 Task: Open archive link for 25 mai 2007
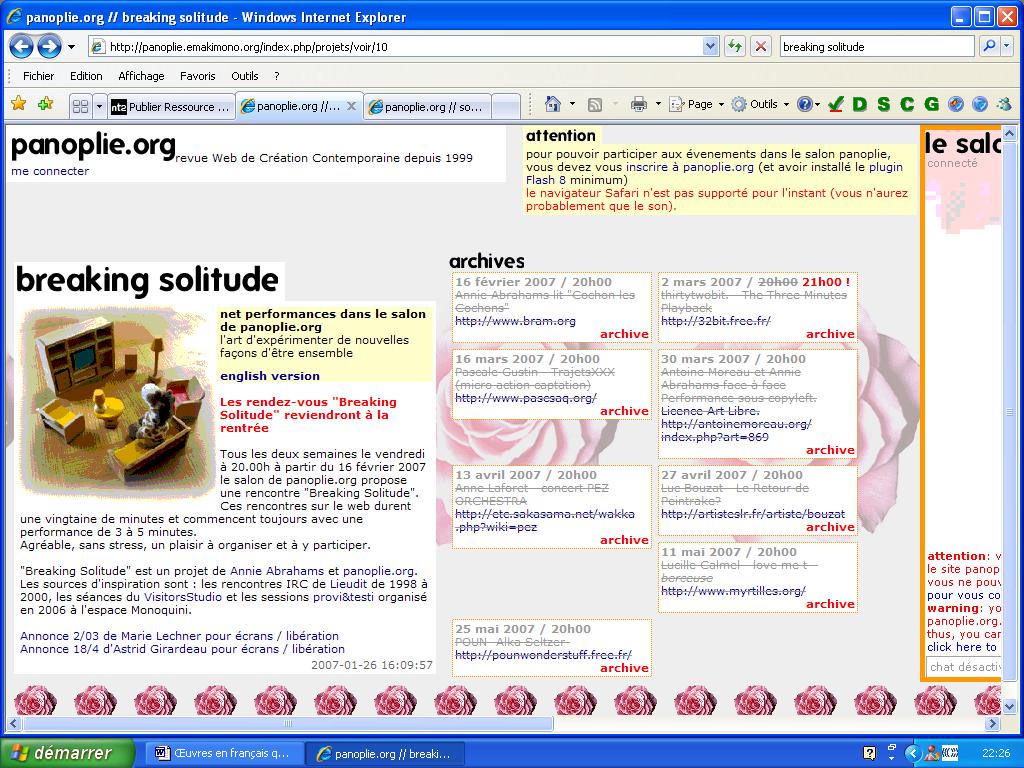click(624, 669)
